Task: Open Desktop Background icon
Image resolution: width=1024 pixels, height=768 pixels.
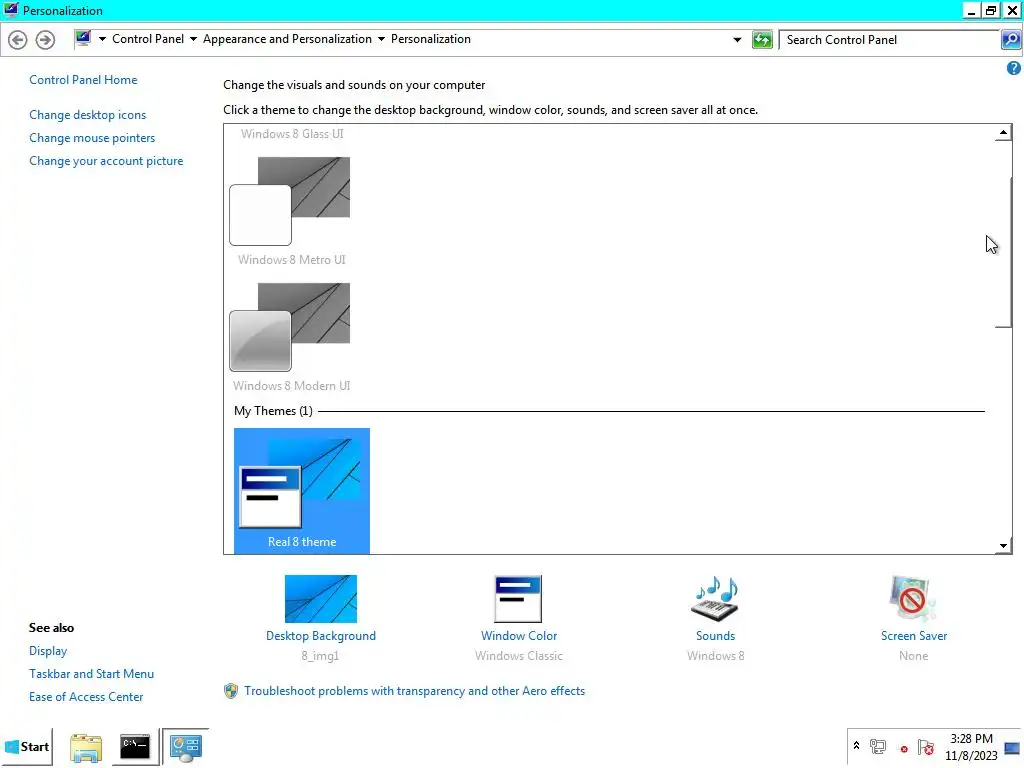Action: pyautogui.click(x=321, y=599)
